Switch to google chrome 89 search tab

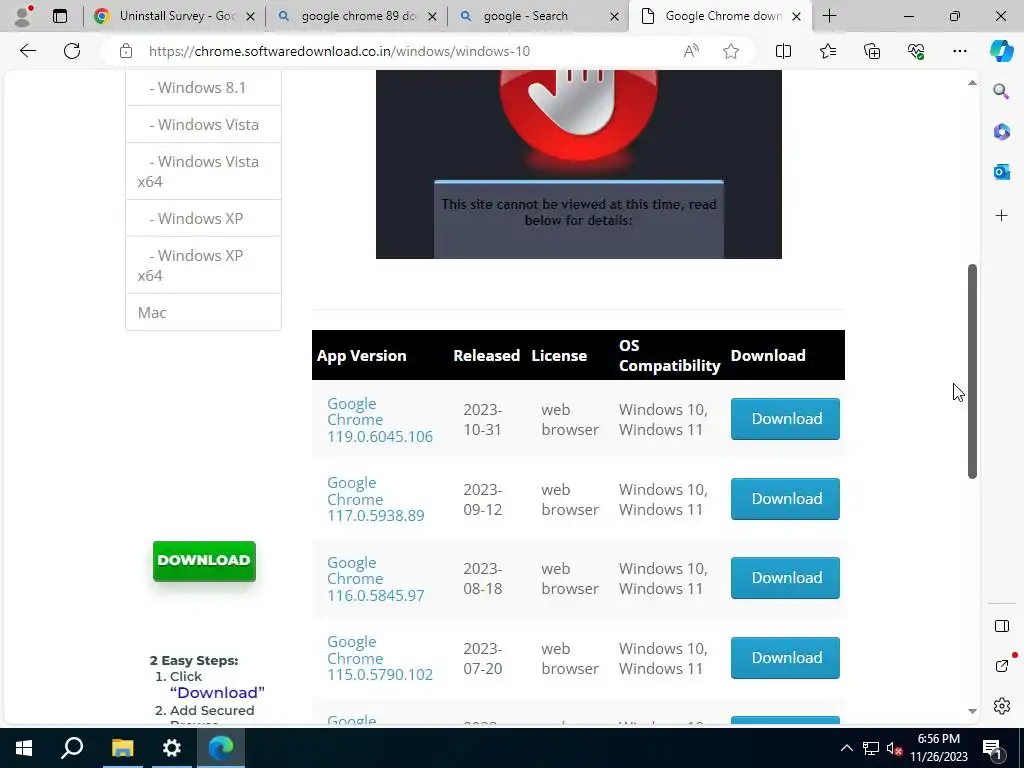pyautogui.click(x=356, y=16)
